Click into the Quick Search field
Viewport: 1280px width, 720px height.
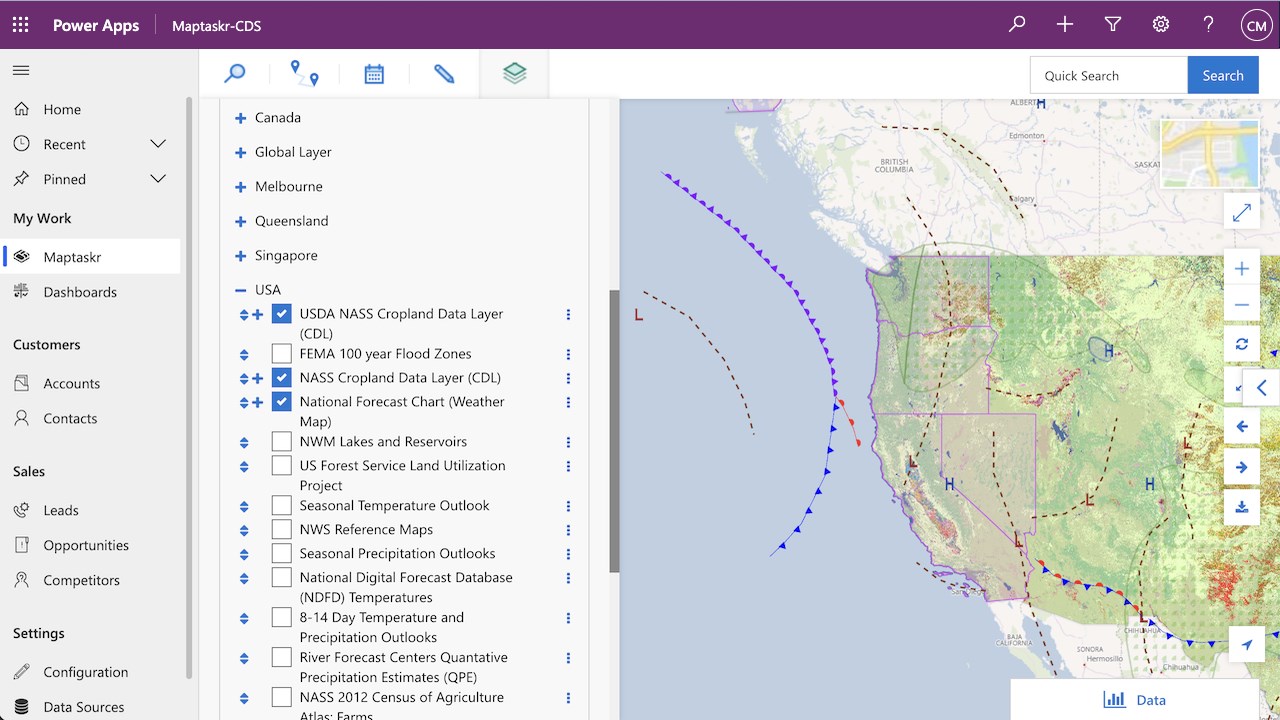pyautogui.click(x=1109, y=75)
